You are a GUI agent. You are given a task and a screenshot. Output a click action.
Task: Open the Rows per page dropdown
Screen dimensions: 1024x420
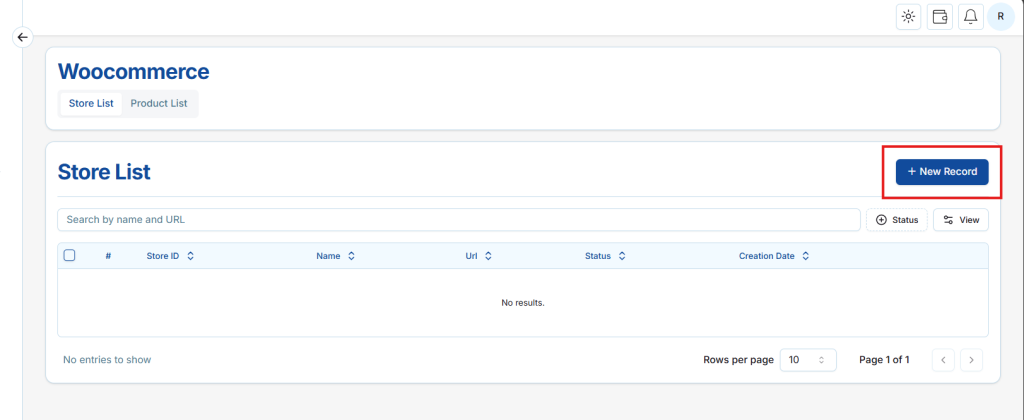(x=807, y=359)
